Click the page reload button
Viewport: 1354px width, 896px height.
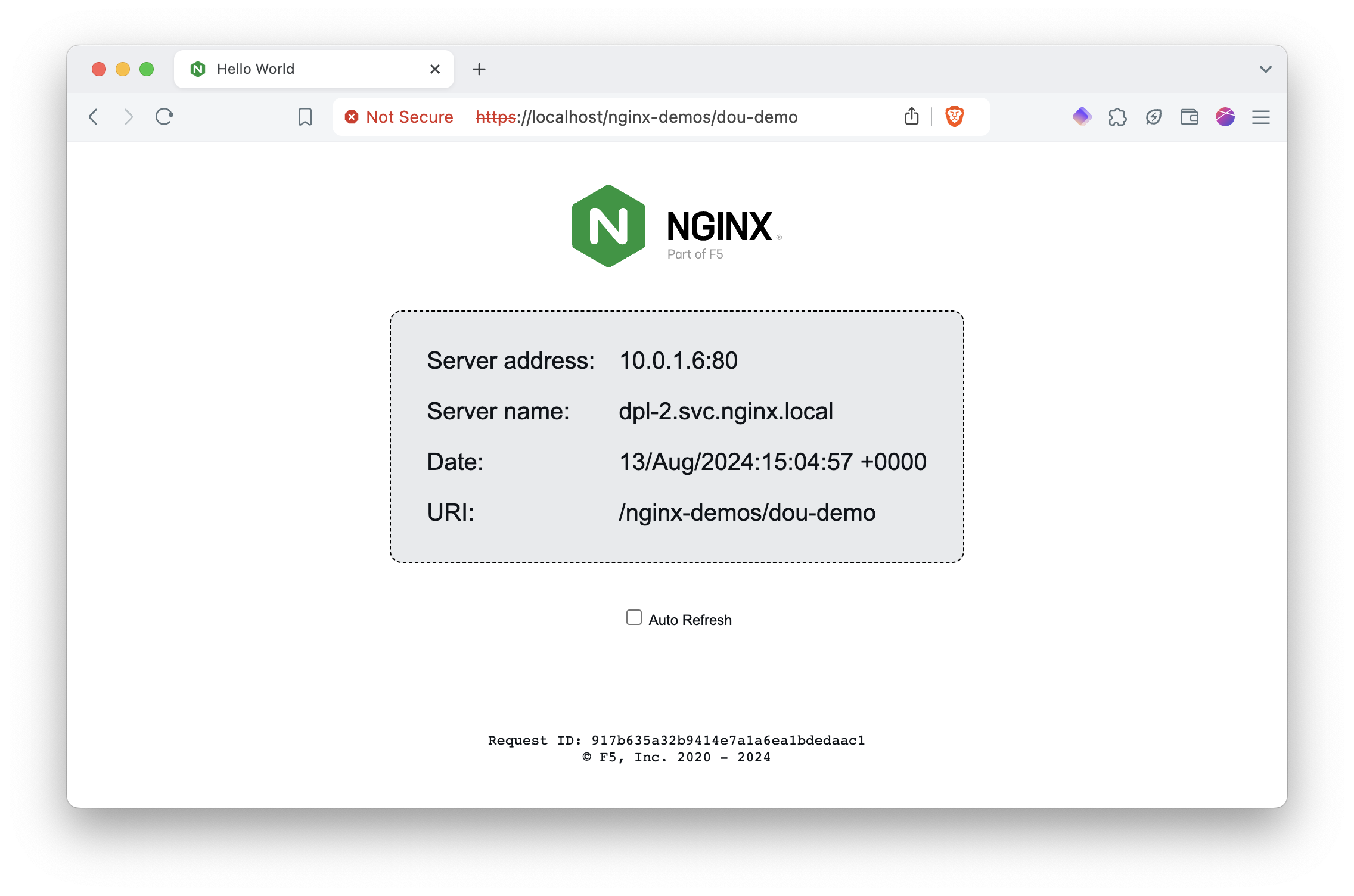click(x=166, y=116)
